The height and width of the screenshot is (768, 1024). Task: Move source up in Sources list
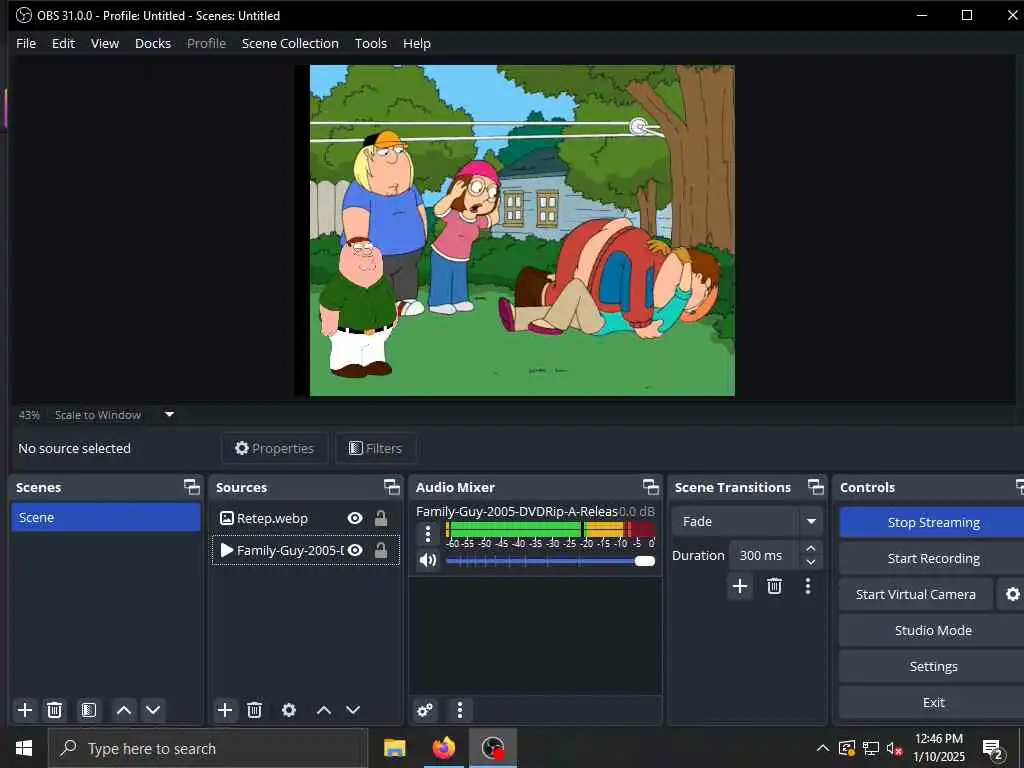point(324,710)
